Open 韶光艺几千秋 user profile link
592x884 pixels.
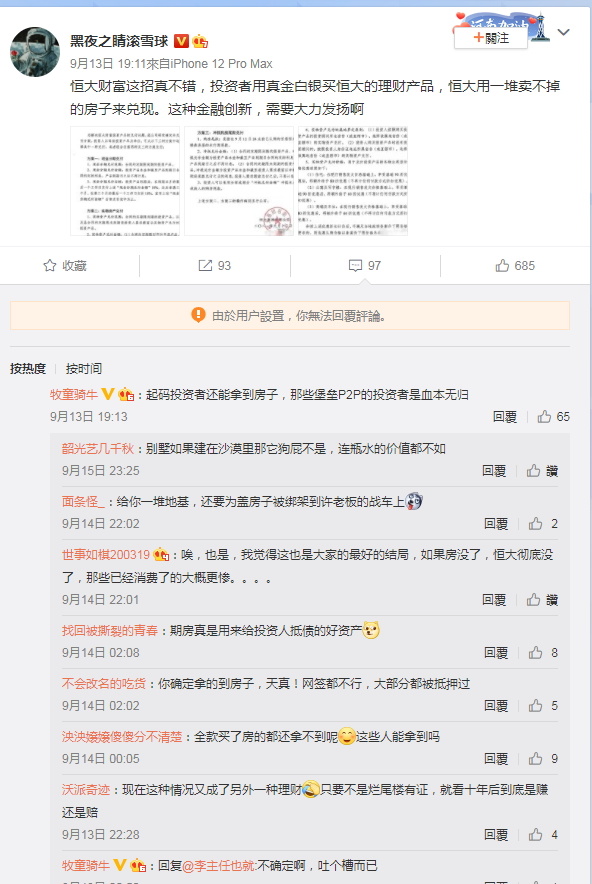[98, 449]
